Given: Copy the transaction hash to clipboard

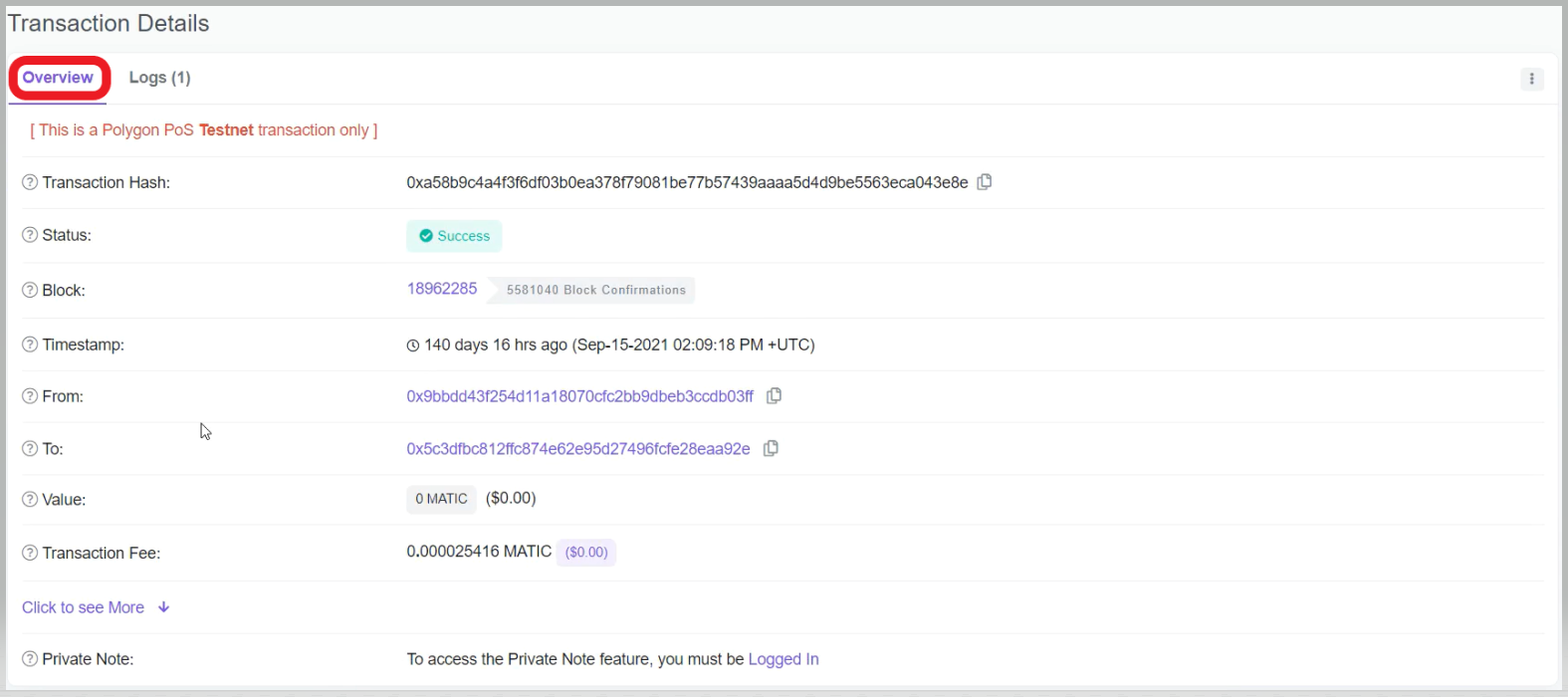Looking at the screenshot, I should [x=984, y=182].
